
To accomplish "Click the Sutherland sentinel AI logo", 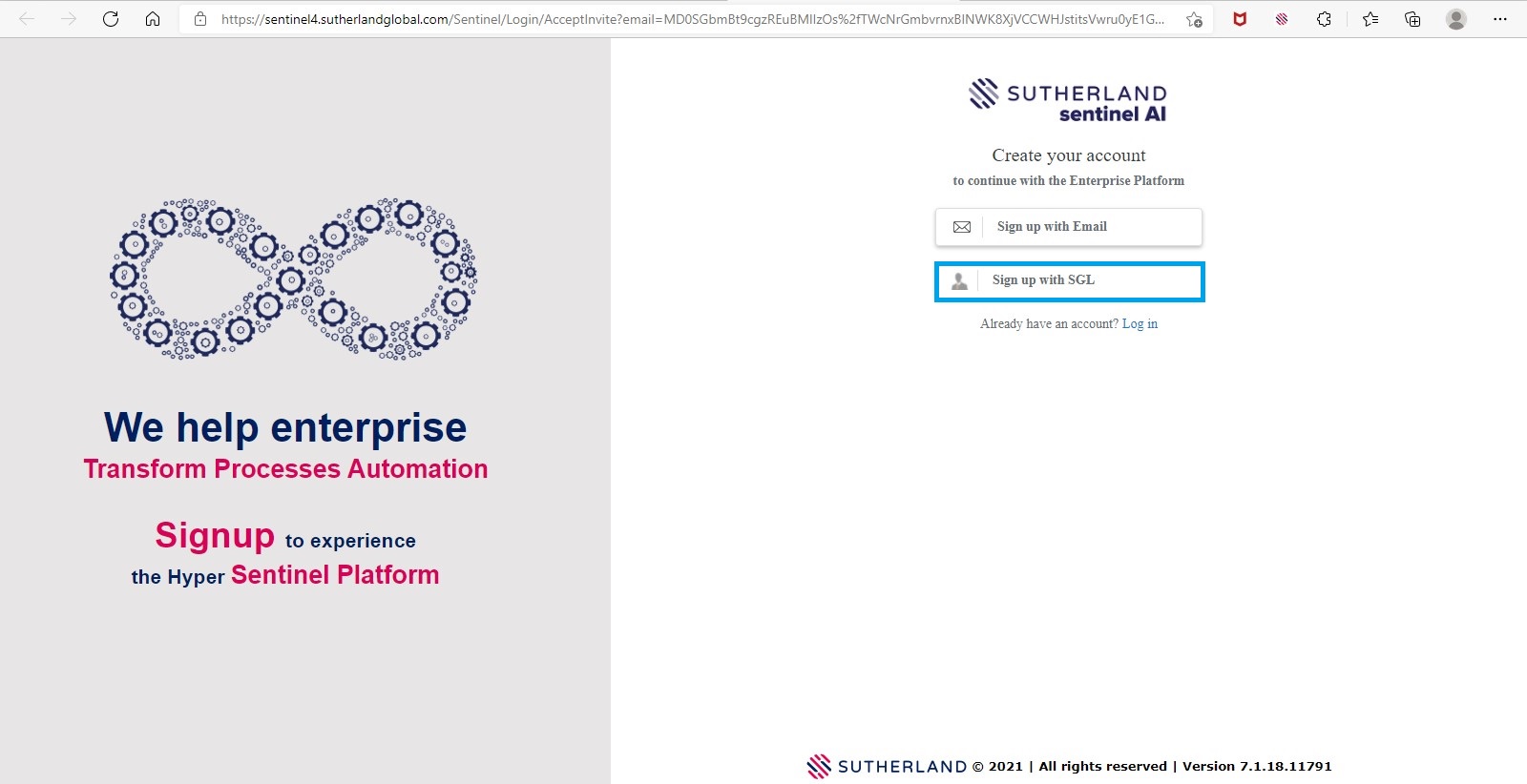I will point(1068,101).
